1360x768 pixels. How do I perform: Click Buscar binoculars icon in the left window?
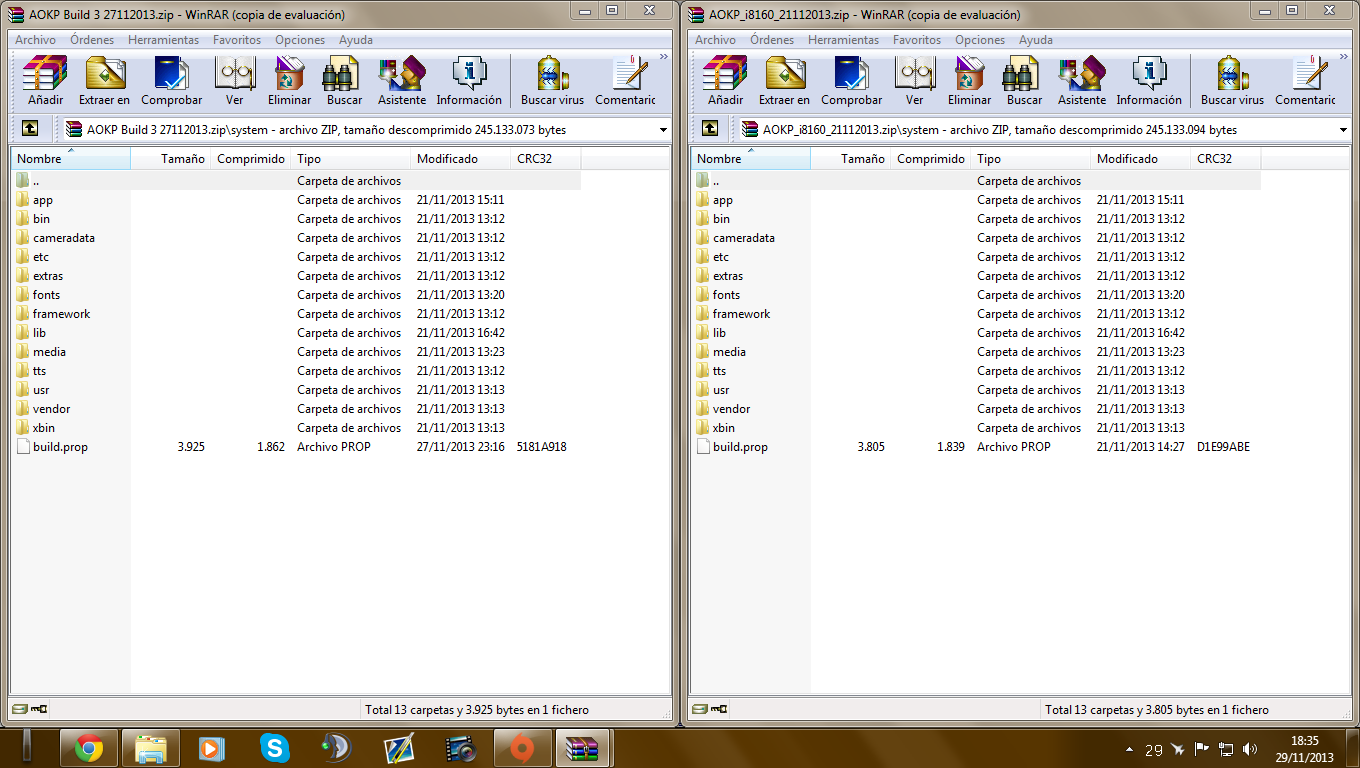pos(345,81)
